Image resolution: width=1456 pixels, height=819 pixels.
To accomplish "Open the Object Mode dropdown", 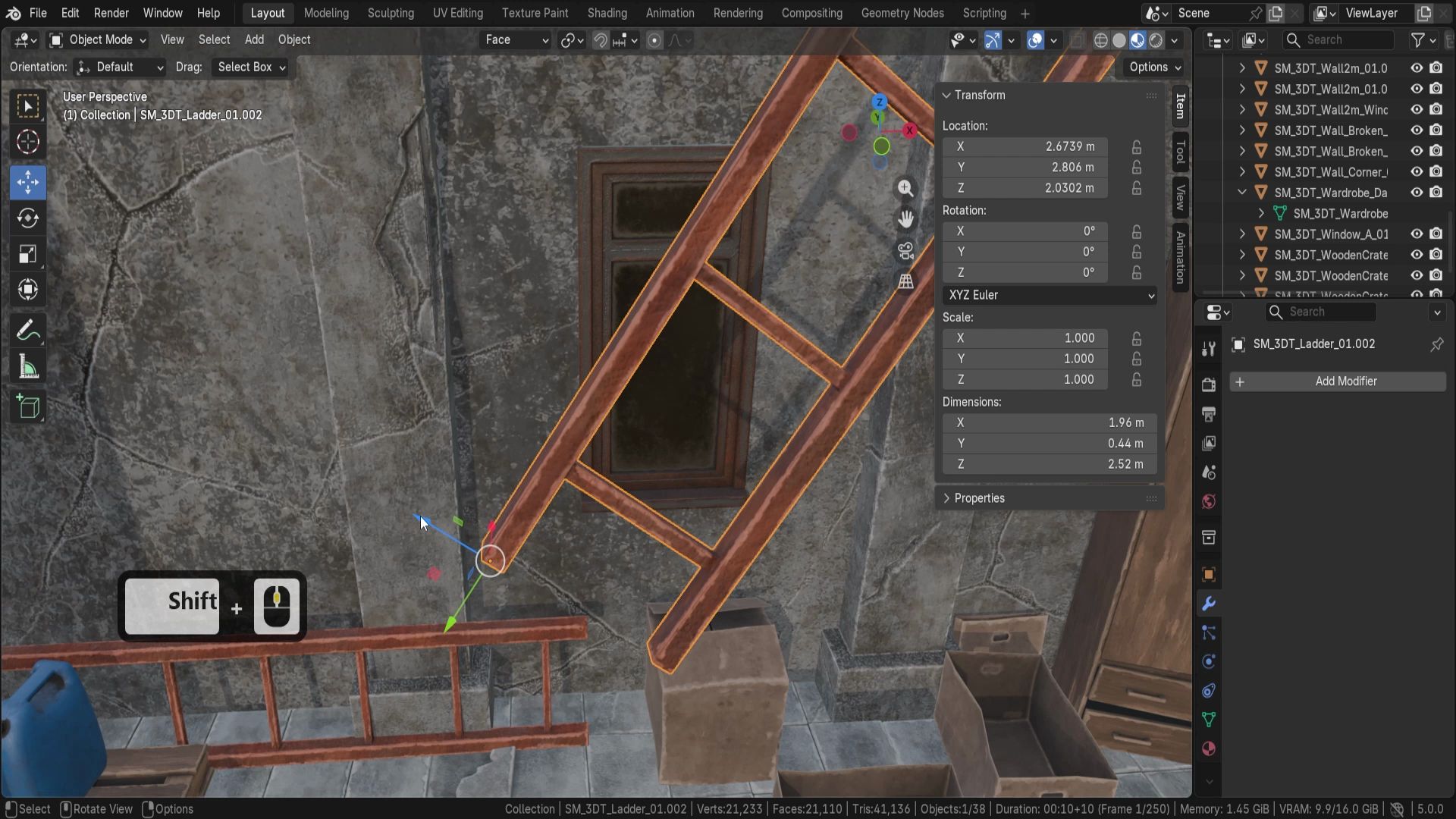I will [98, 40].
